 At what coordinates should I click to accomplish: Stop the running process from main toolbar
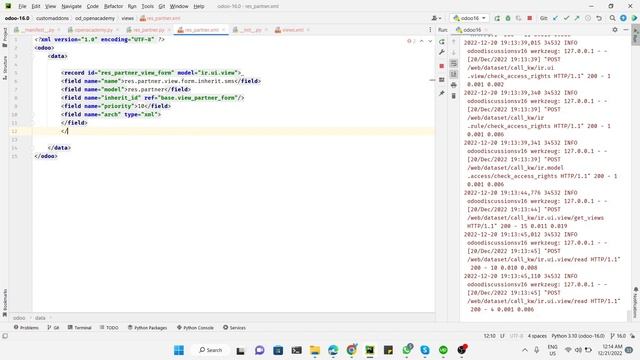529,18
